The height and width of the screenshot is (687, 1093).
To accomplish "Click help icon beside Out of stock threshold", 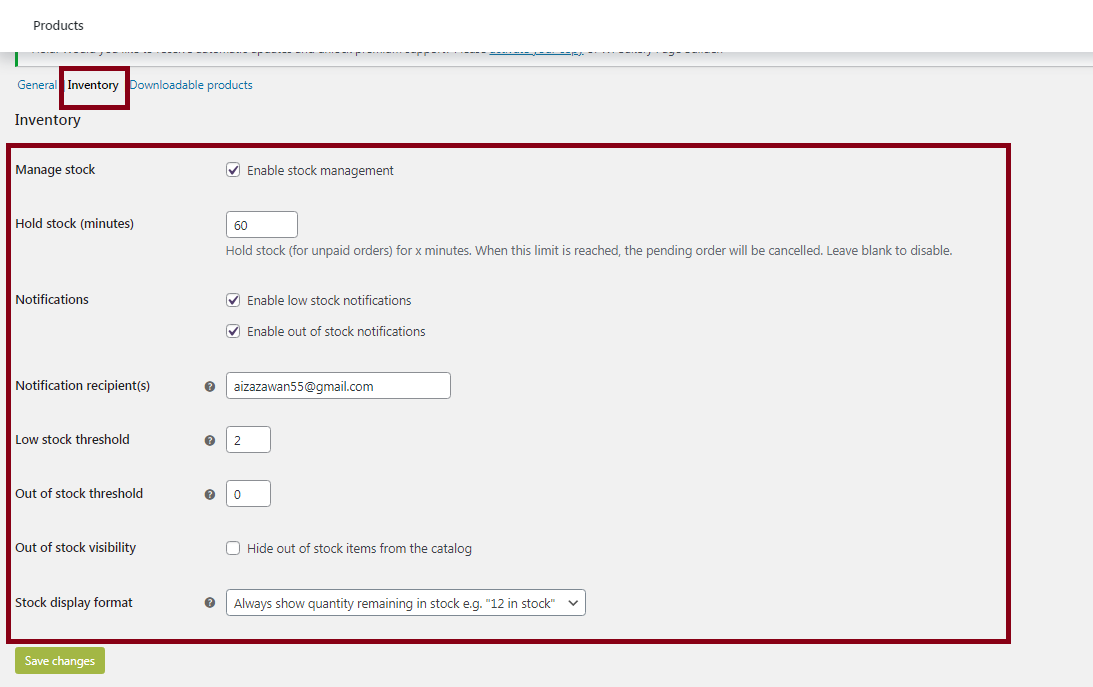I will coord(210,494).
